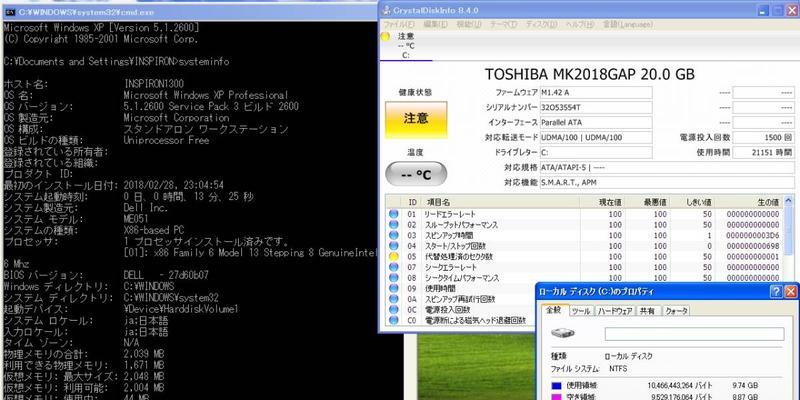The width and height of the screenshot is (800, 400).
Task: Click the TOSHIBA MK2018GAP 20.0 GB title
Action: [589, 74]
